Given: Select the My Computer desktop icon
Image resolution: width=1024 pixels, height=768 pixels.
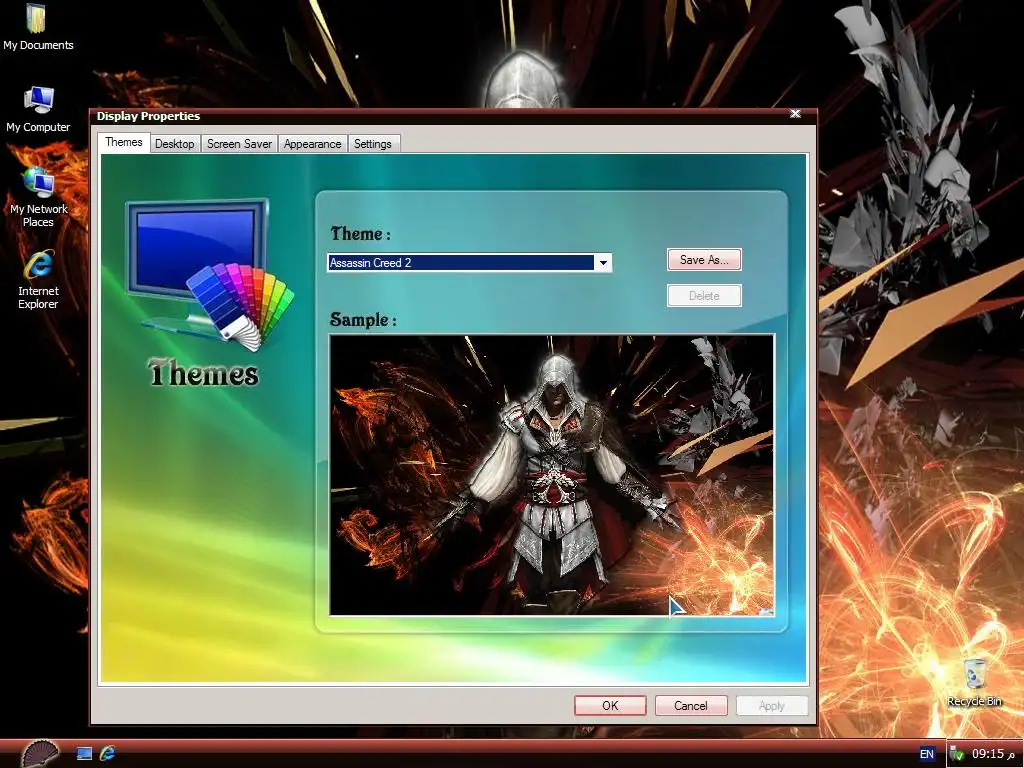Looking at the screenshot, I should [38, 109].
